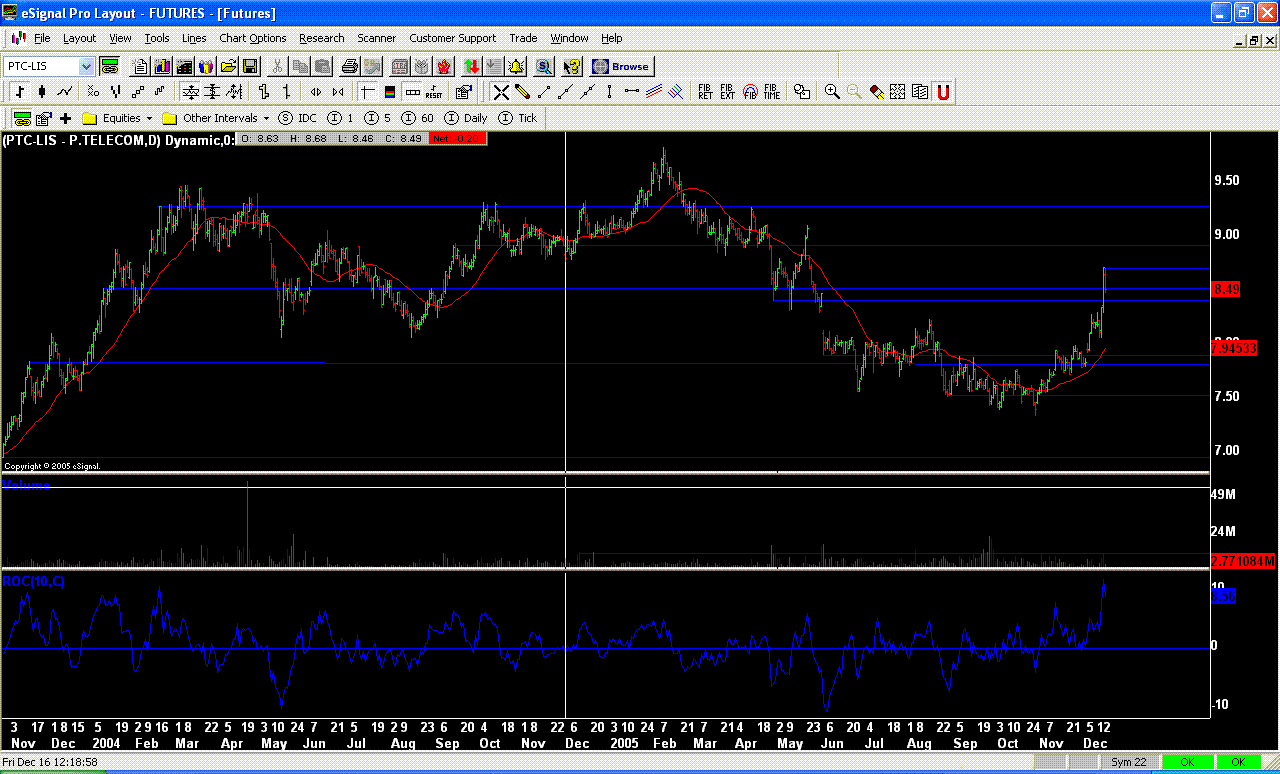Open the PTC-LIS symbol dropdown
The height and width of the screenshot is (774, 1280).
[x=86, y=66]
